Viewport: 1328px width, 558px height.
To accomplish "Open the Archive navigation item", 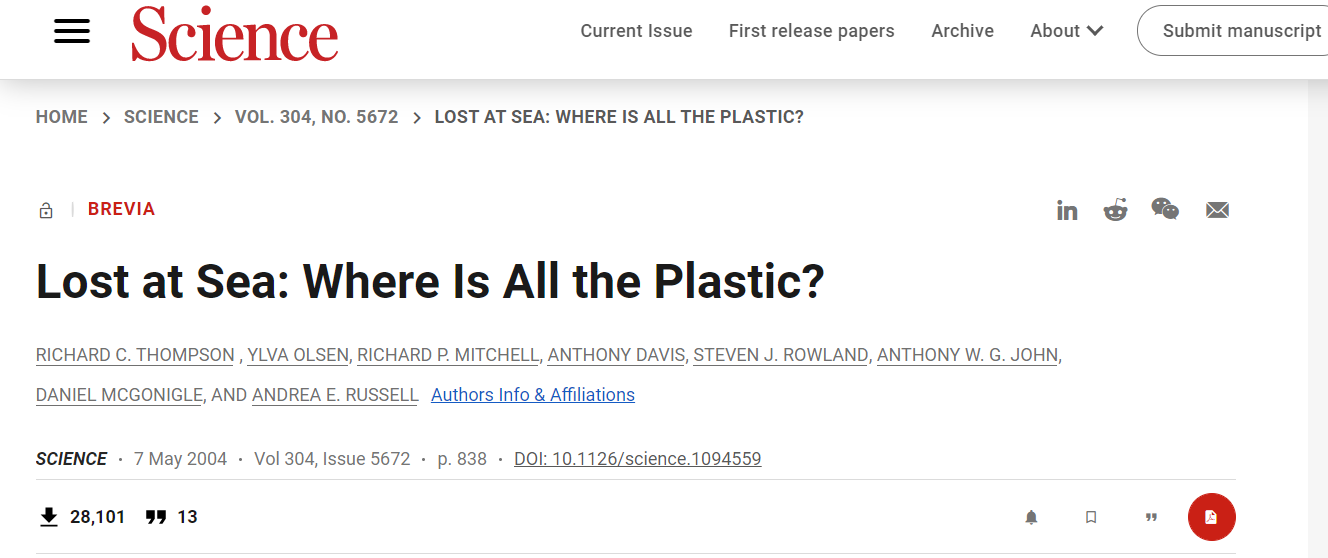I will coord(962,31).
